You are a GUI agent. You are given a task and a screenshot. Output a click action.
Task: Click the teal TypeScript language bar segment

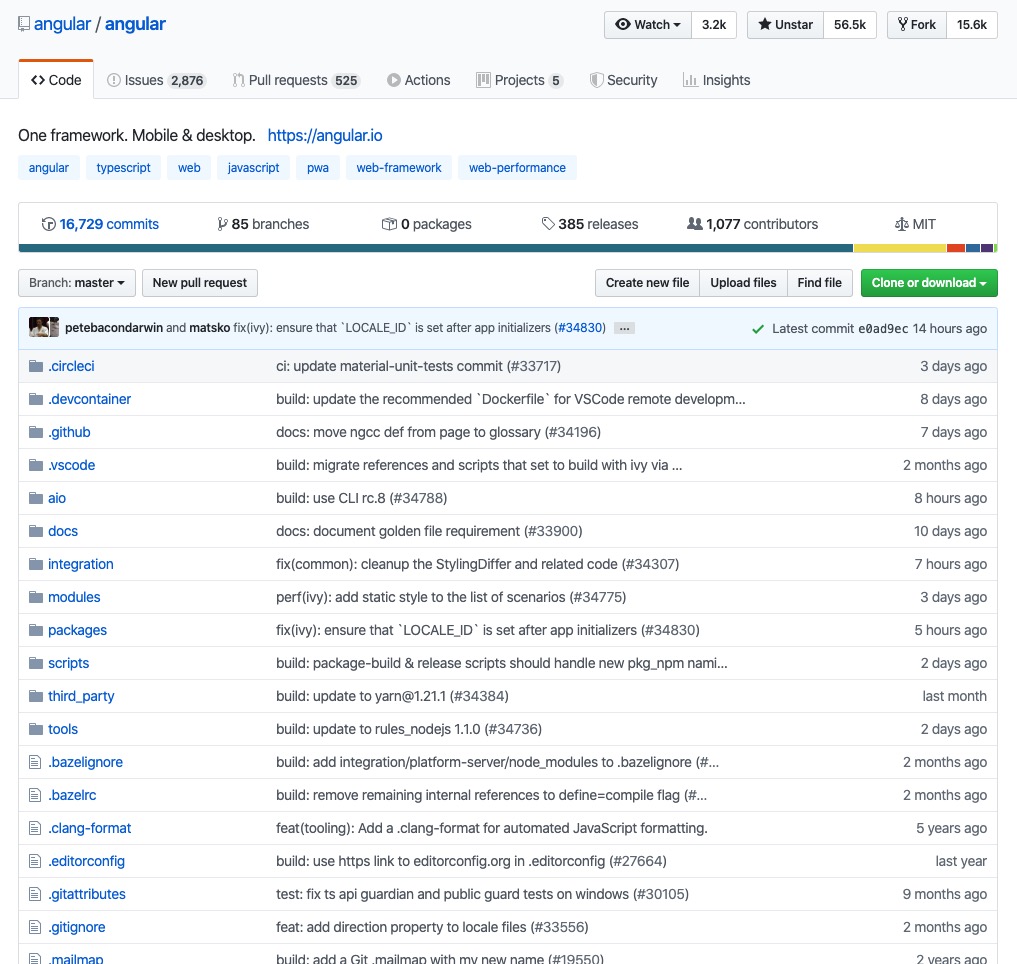point(436,248)
